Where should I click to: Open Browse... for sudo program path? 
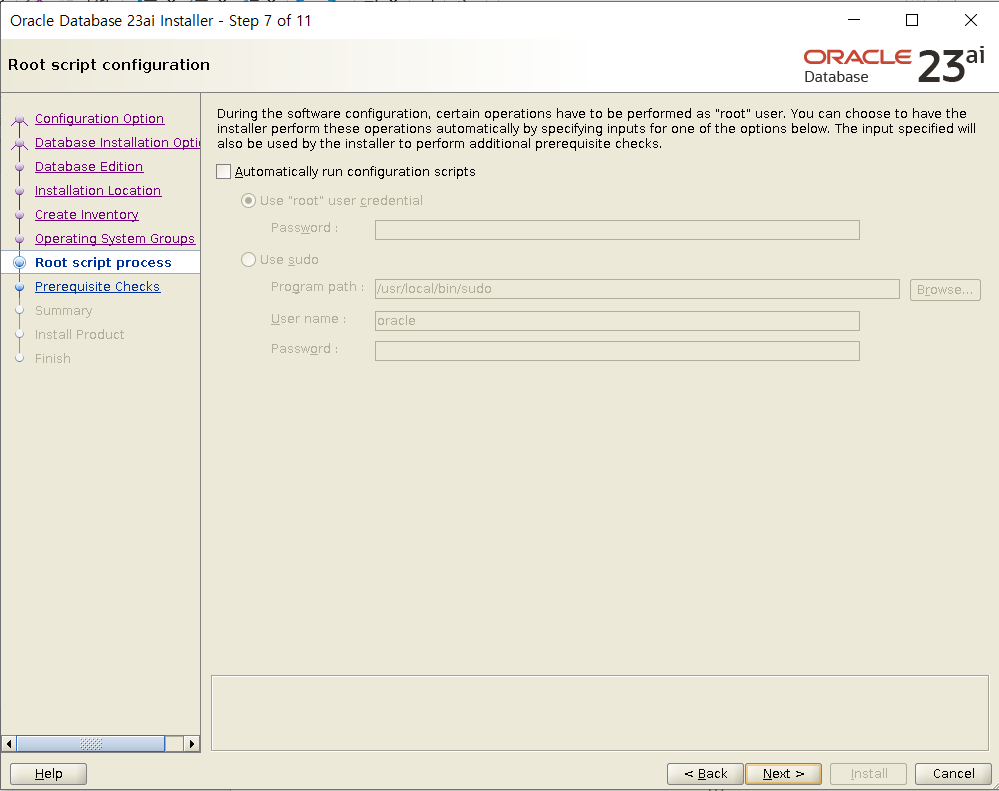point(945,289)
